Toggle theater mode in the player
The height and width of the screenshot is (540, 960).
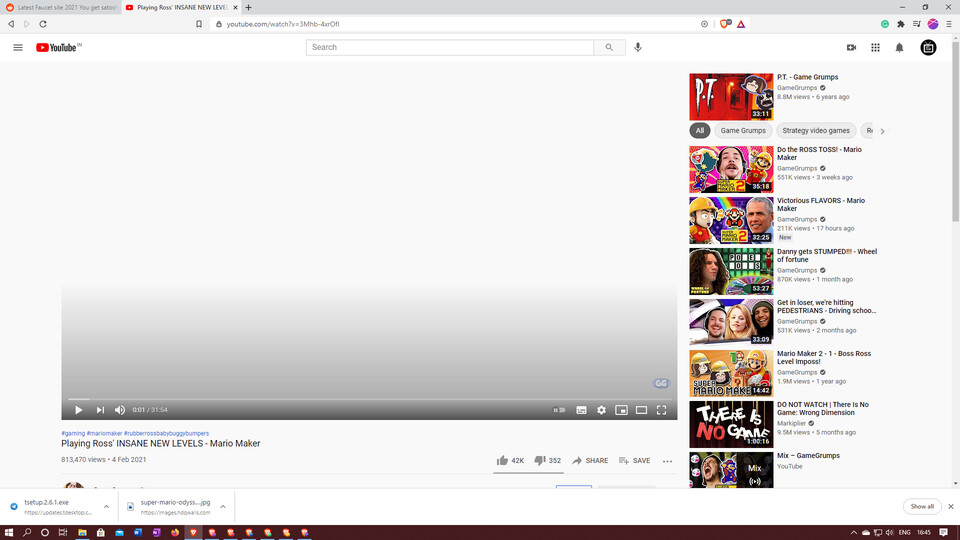tap(641, 410)
